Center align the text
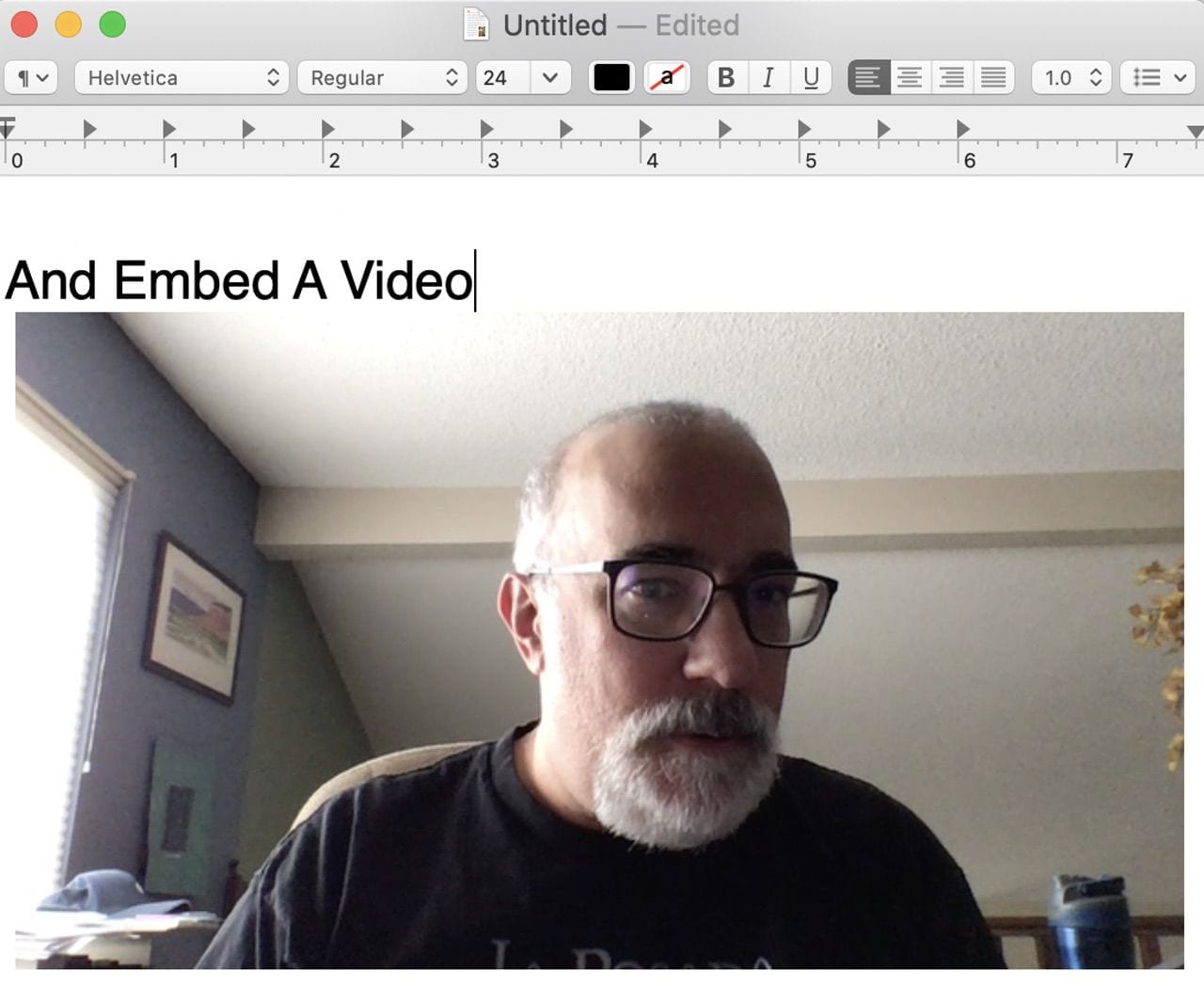Screen dimensions: 1204x986 coord(910,78)
